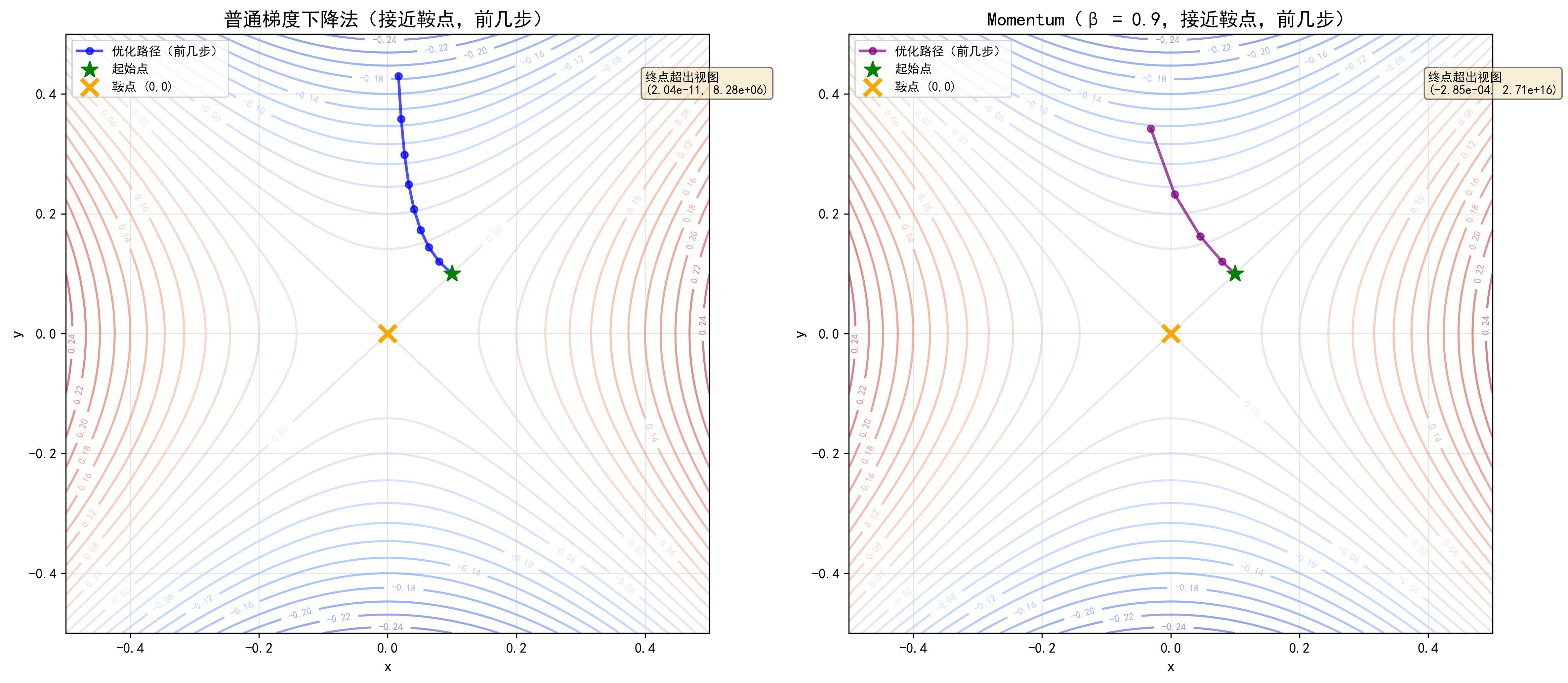The image size is (1568, 683).
Task: Click the green start star in right plot
Action: point(1234,274)
